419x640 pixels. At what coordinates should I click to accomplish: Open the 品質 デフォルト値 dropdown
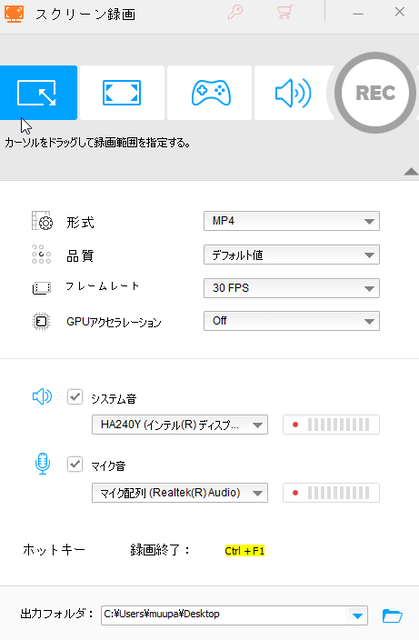point(291,255)
